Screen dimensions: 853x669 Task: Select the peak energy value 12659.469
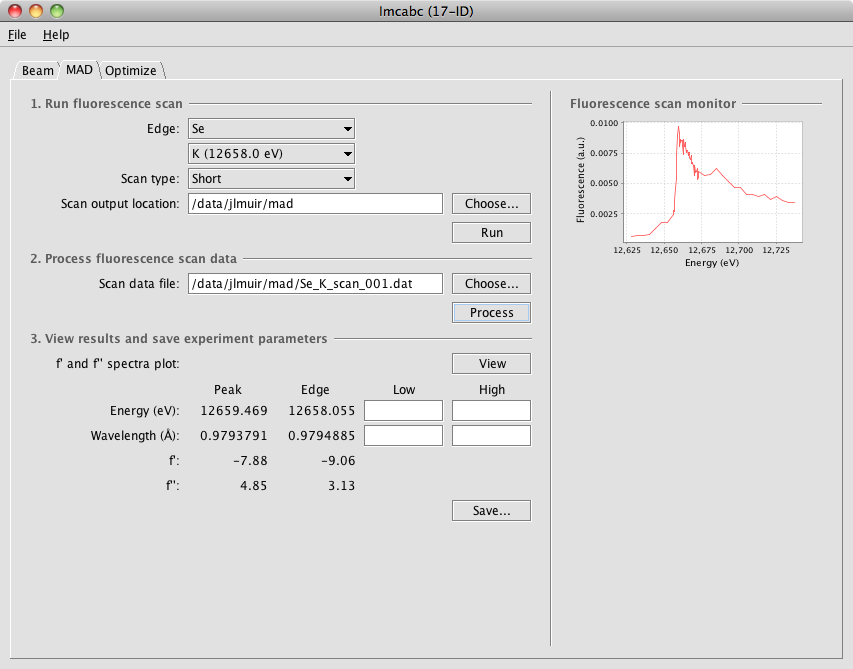point(234,411)
